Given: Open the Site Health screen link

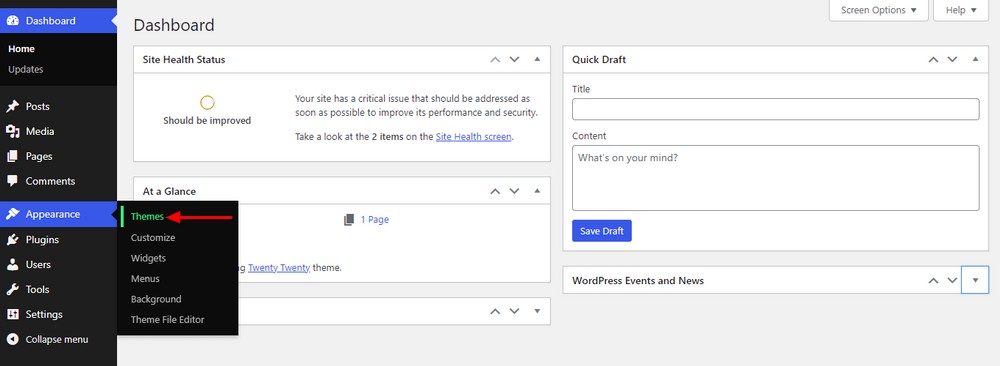Looking at the screenshot, I should coord(473,136).
